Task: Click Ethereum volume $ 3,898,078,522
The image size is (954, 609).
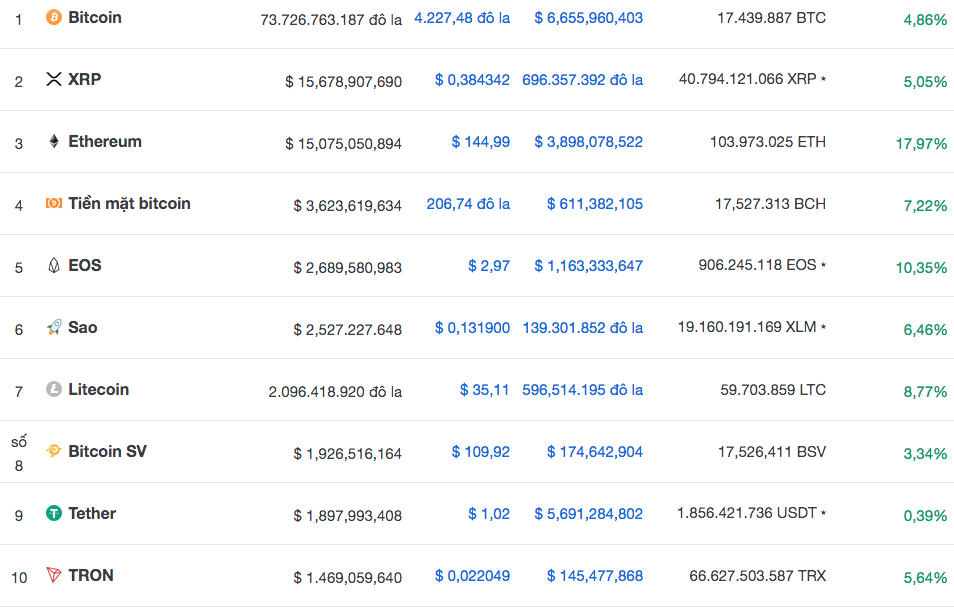Action: (588, 142)
